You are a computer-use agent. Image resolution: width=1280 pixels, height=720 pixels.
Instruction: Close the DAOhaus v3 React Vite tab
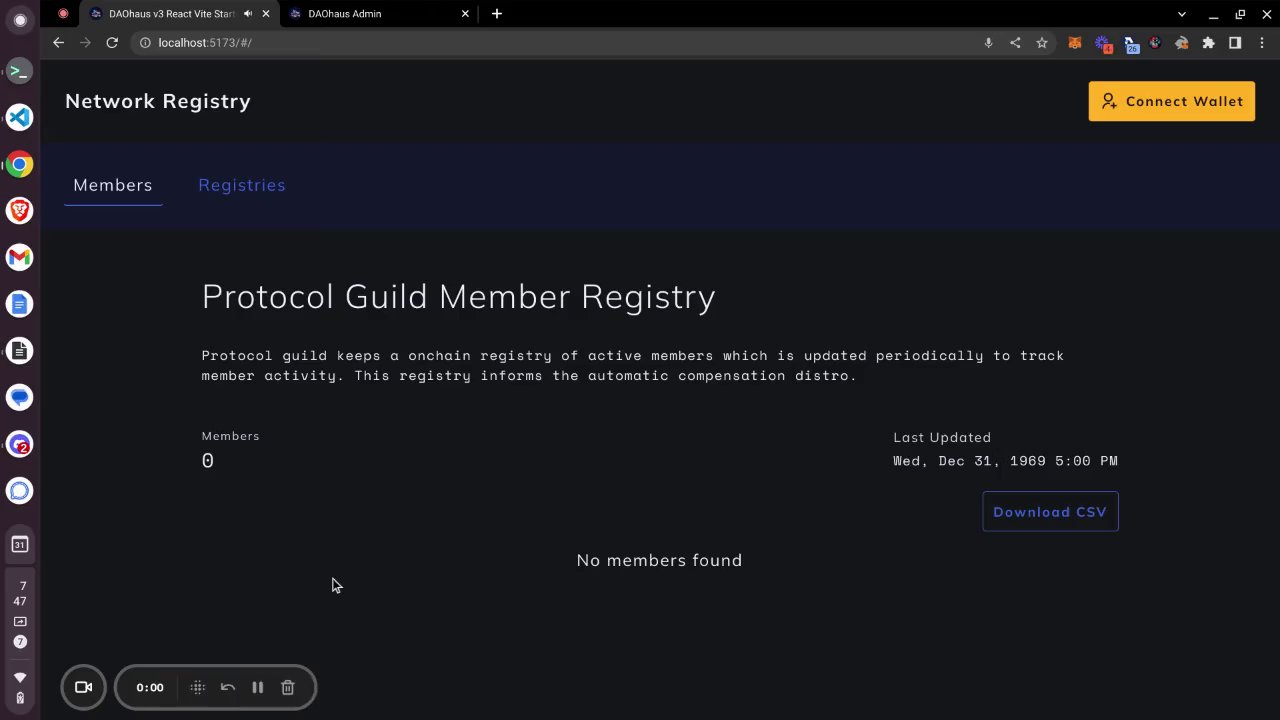(x=266, y=14)
